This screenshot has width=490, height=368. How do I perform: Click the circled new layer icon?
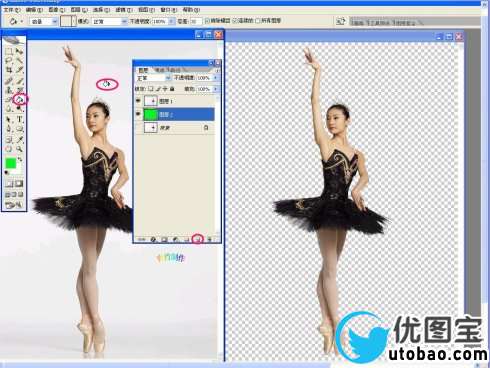click(x=198, y=239)
